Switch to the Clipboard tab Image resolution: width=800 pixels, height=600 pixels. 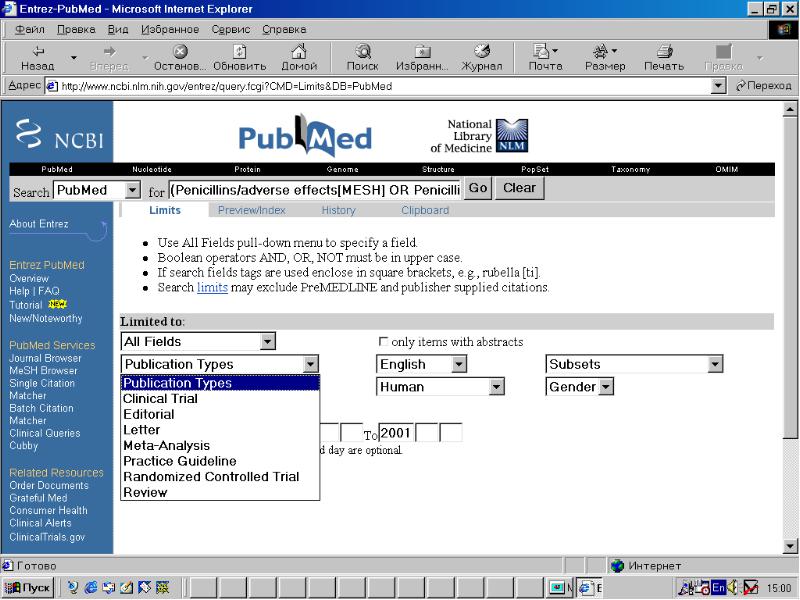pyautogui.click(x=425, y=210)
